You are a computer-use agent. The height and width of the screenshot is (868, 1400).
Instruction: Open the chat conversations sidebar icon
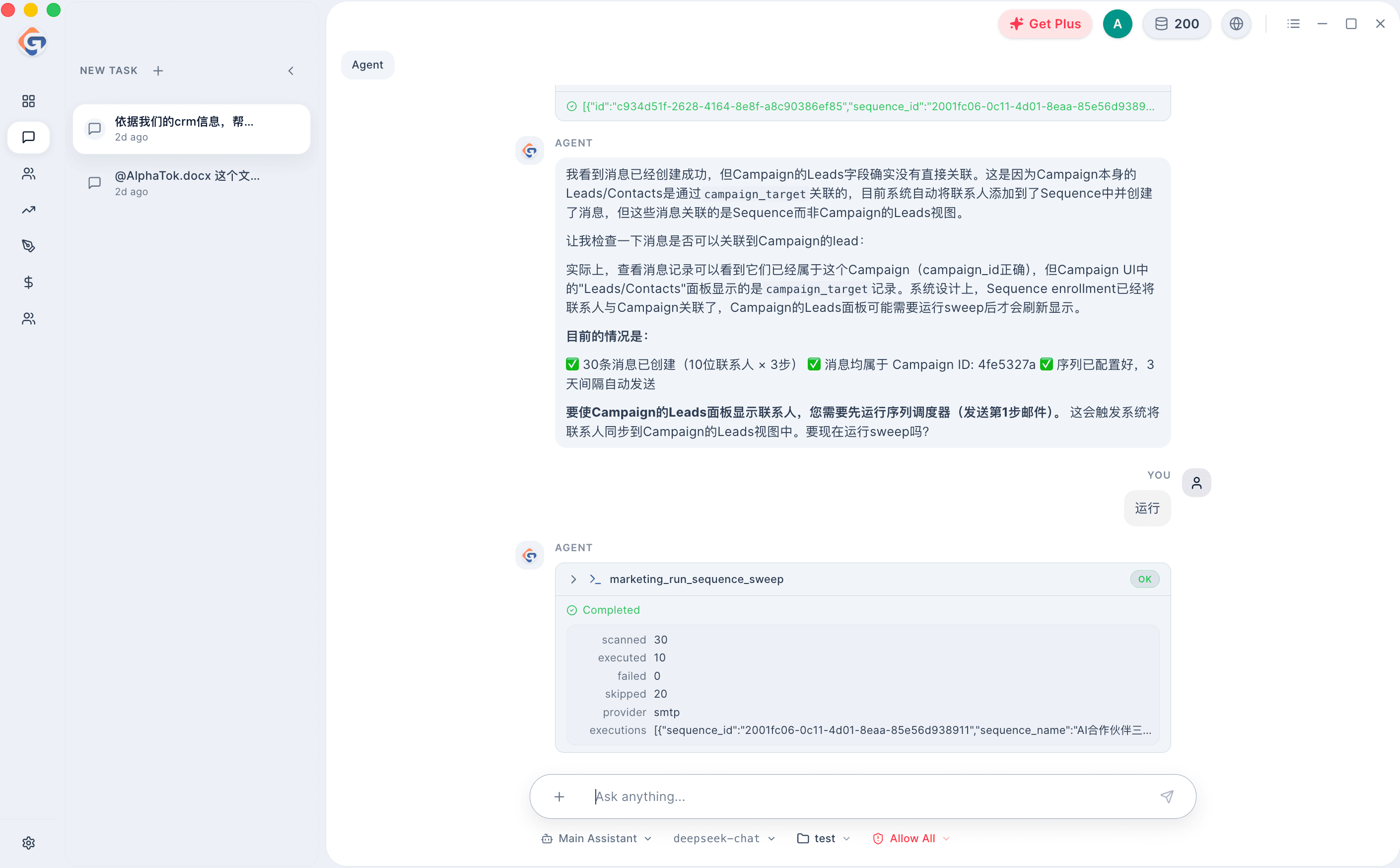(x=28, y=137)
